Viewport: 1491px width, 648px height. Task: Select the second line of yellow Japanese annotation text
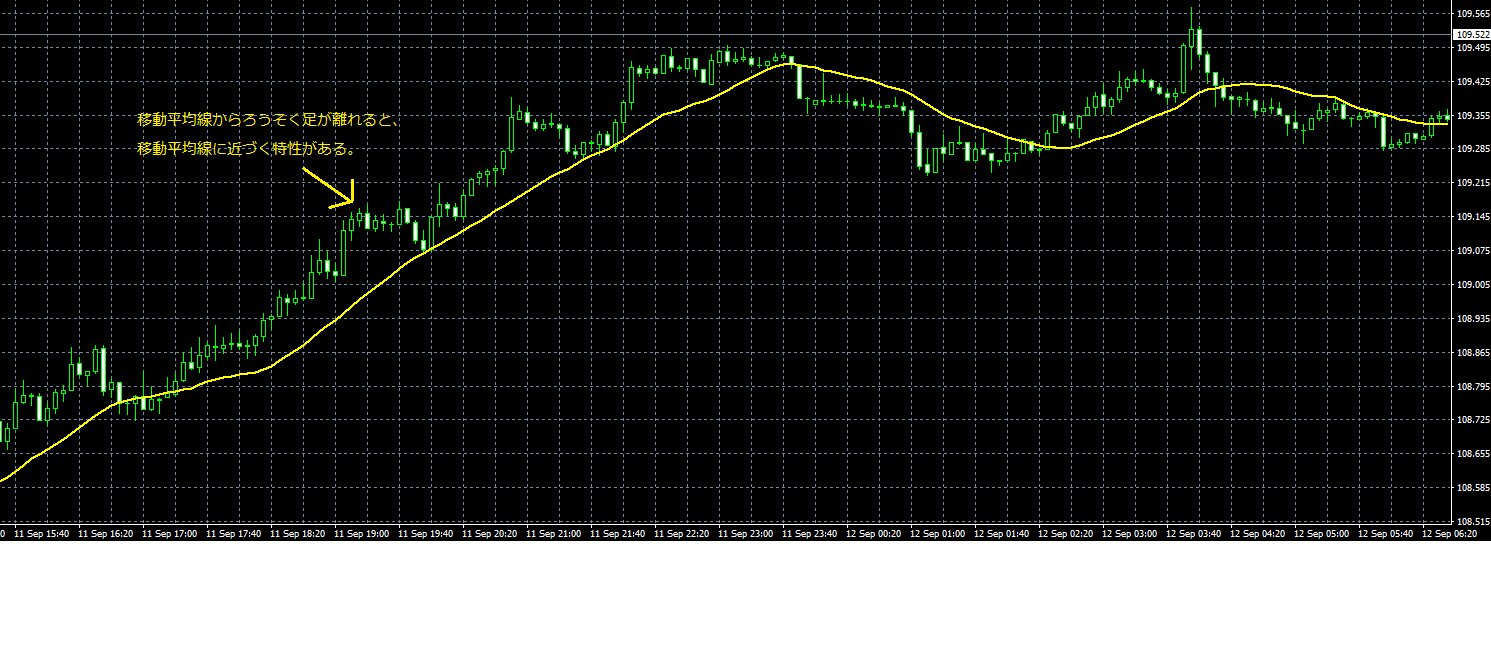coord(248,150)
